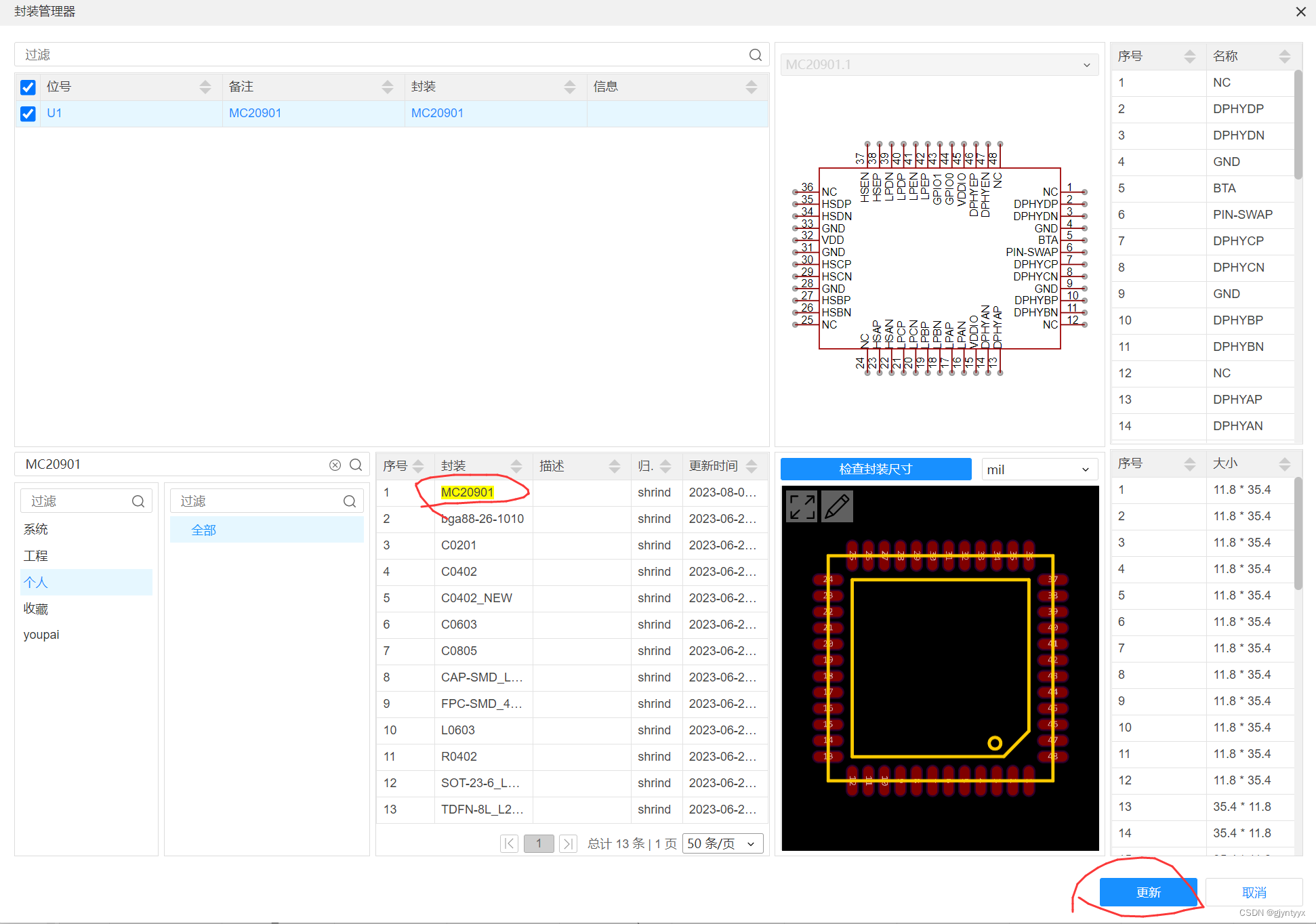Expand footprint preview to fullscreen
Screen dimensions: 1316x924
tap(801, 505)
